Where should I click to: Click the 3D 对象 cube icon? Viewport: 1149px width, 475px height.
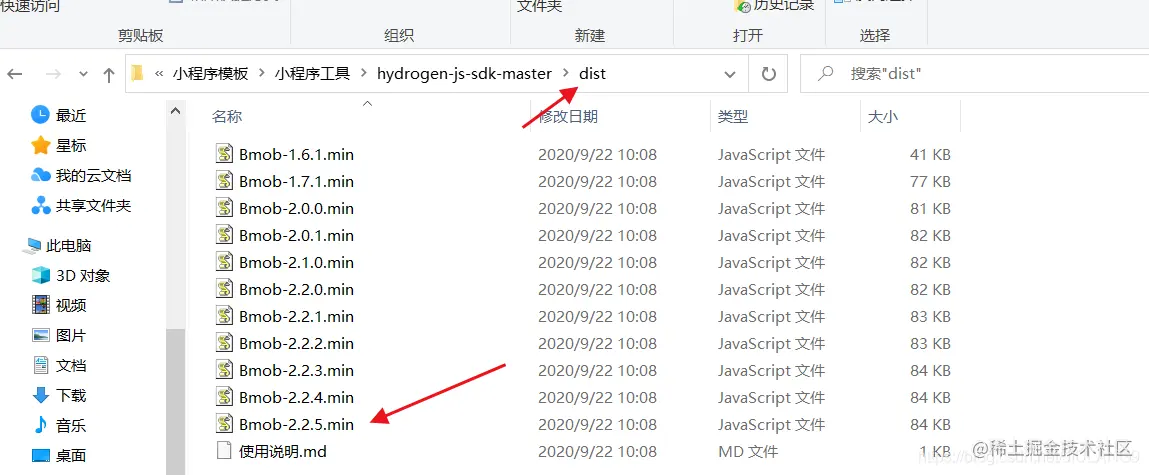coord(40,276)
